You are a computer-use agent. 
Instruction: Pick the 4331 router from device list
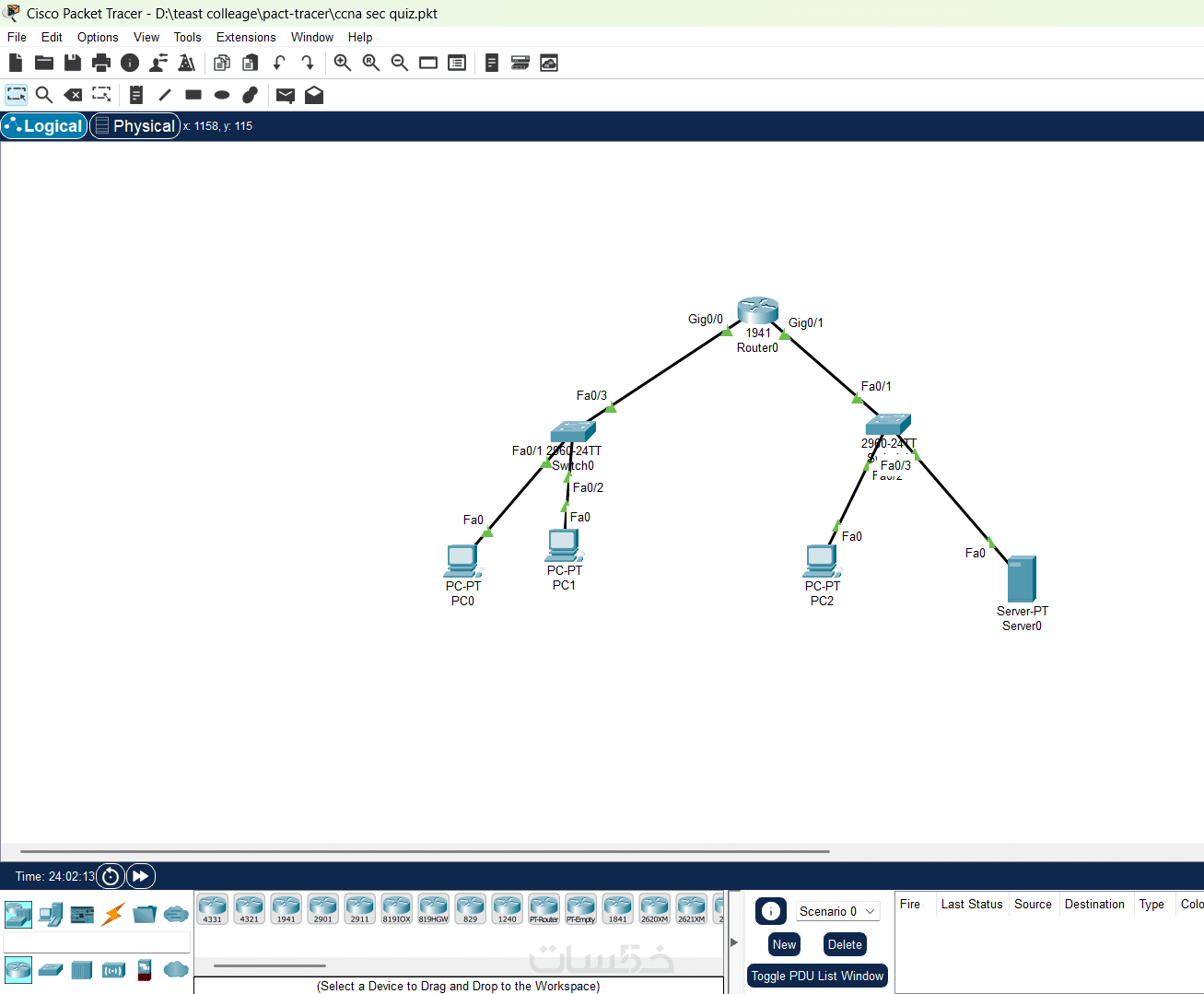tap(213, 908)
